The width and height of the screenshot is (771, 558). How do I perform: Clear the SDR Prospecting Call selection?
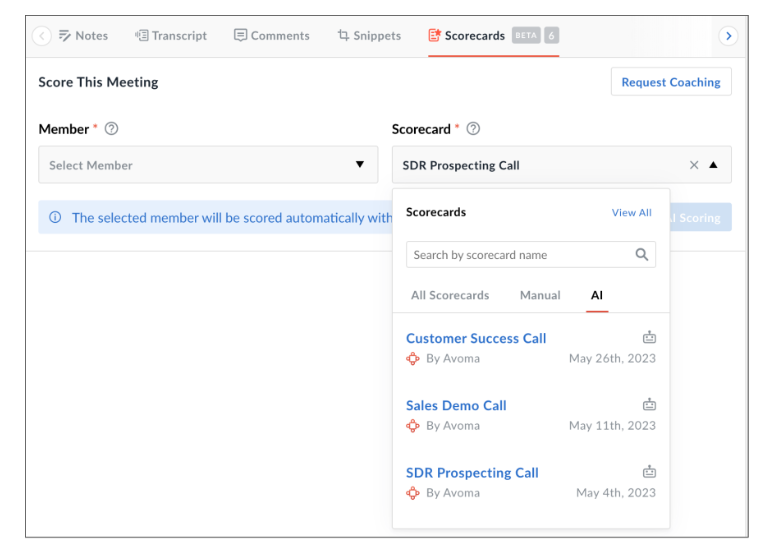pos(694,165)
